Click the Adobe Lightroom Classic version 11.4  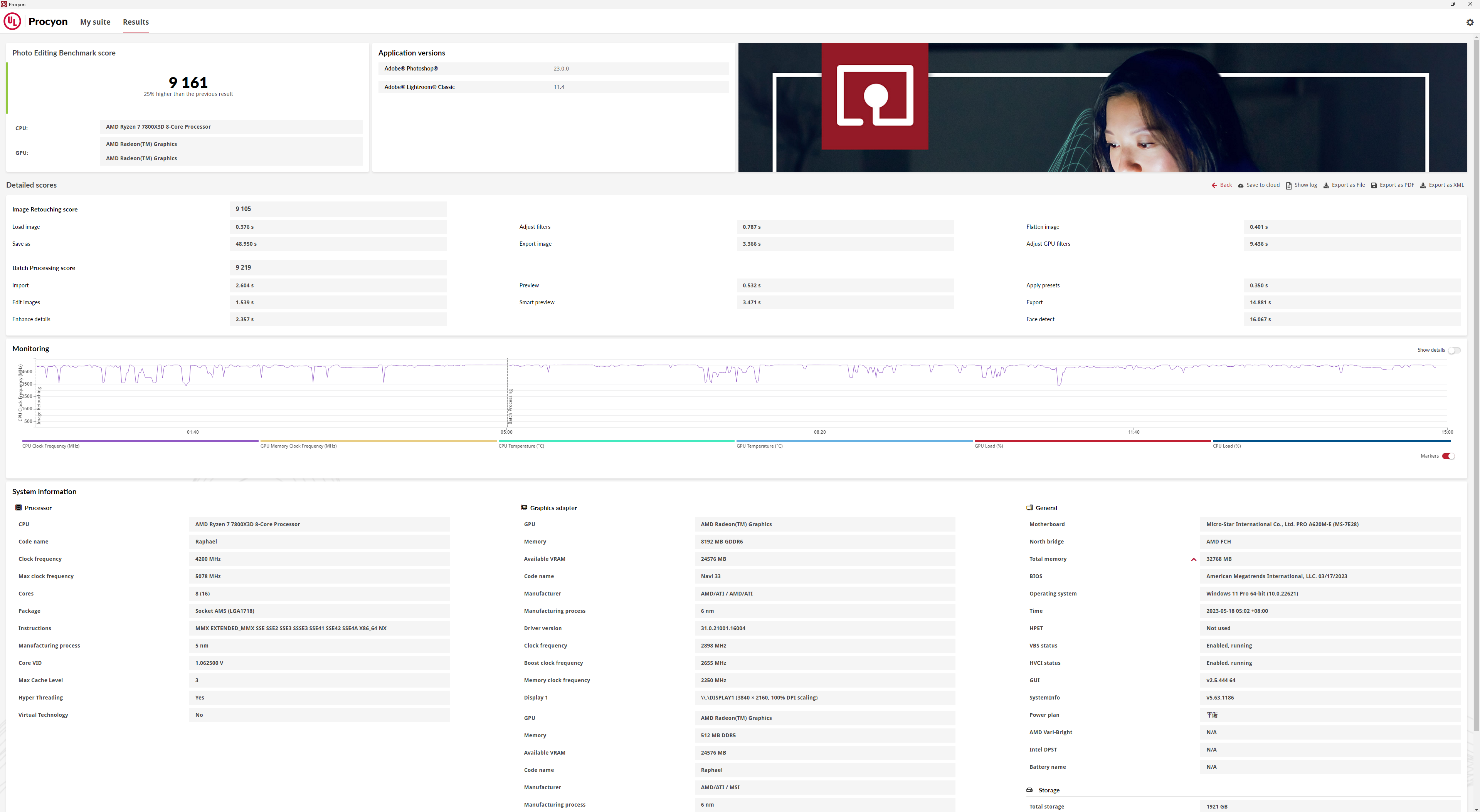pyautogui.click(x=558, y=87)
